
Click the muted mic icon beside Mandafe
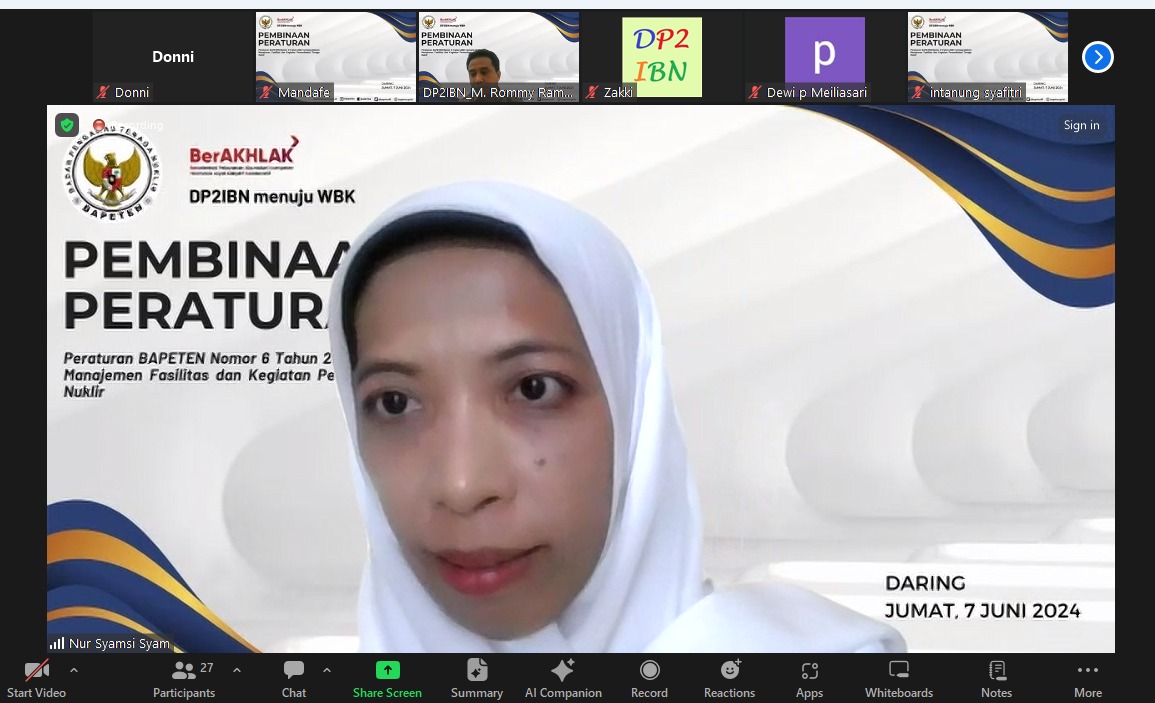(266, 92)
